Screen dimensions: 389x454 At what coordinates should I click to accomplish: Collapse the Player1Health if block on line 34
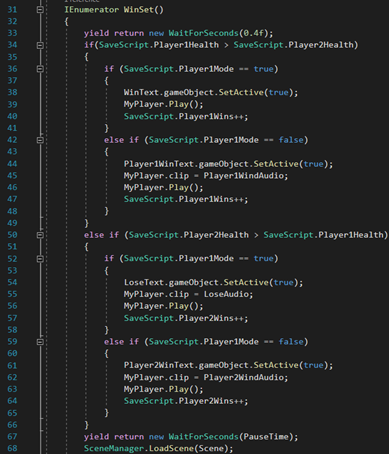point(40,45)
